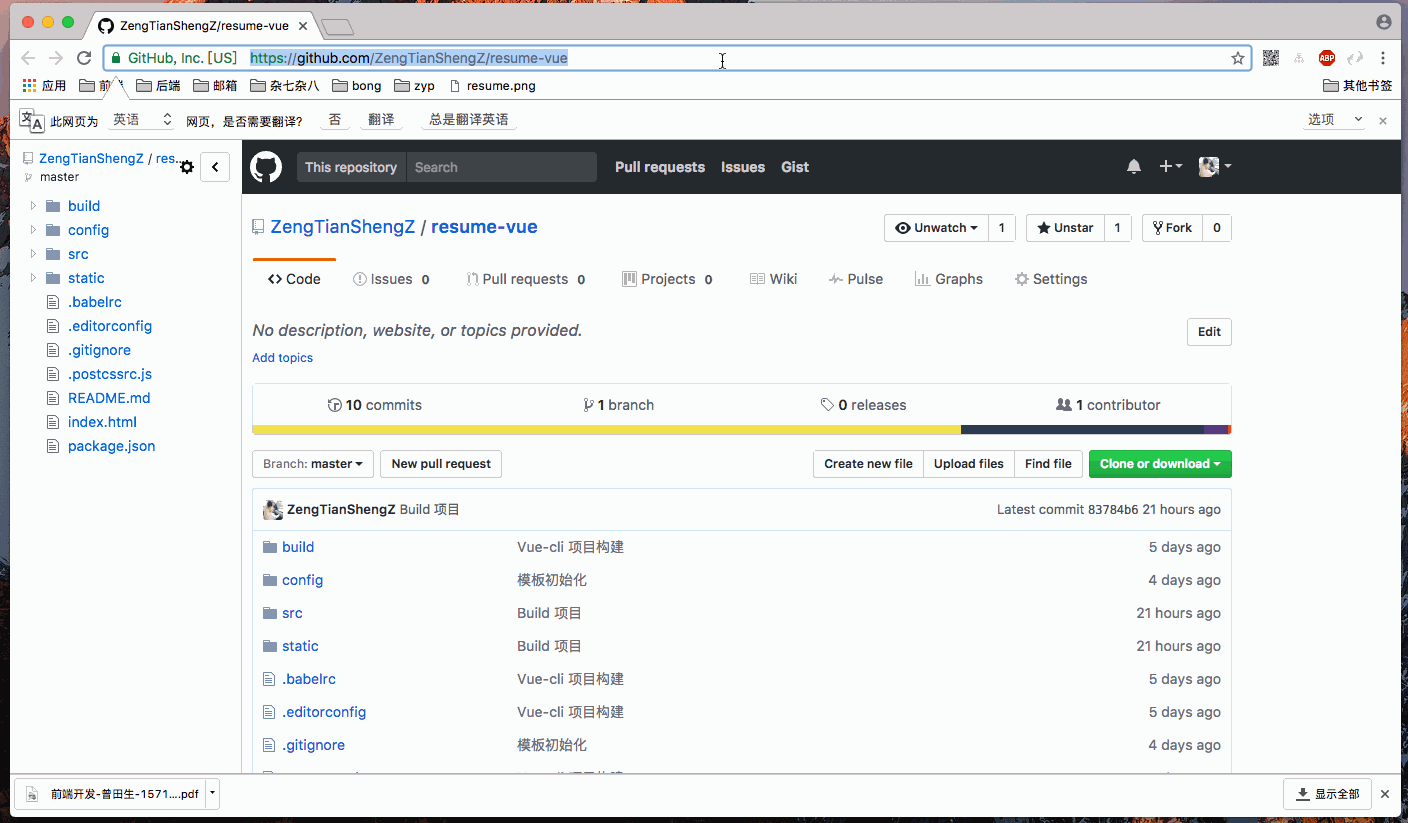
Task: Open Settings repo tab
Action: pos(1051,279)
